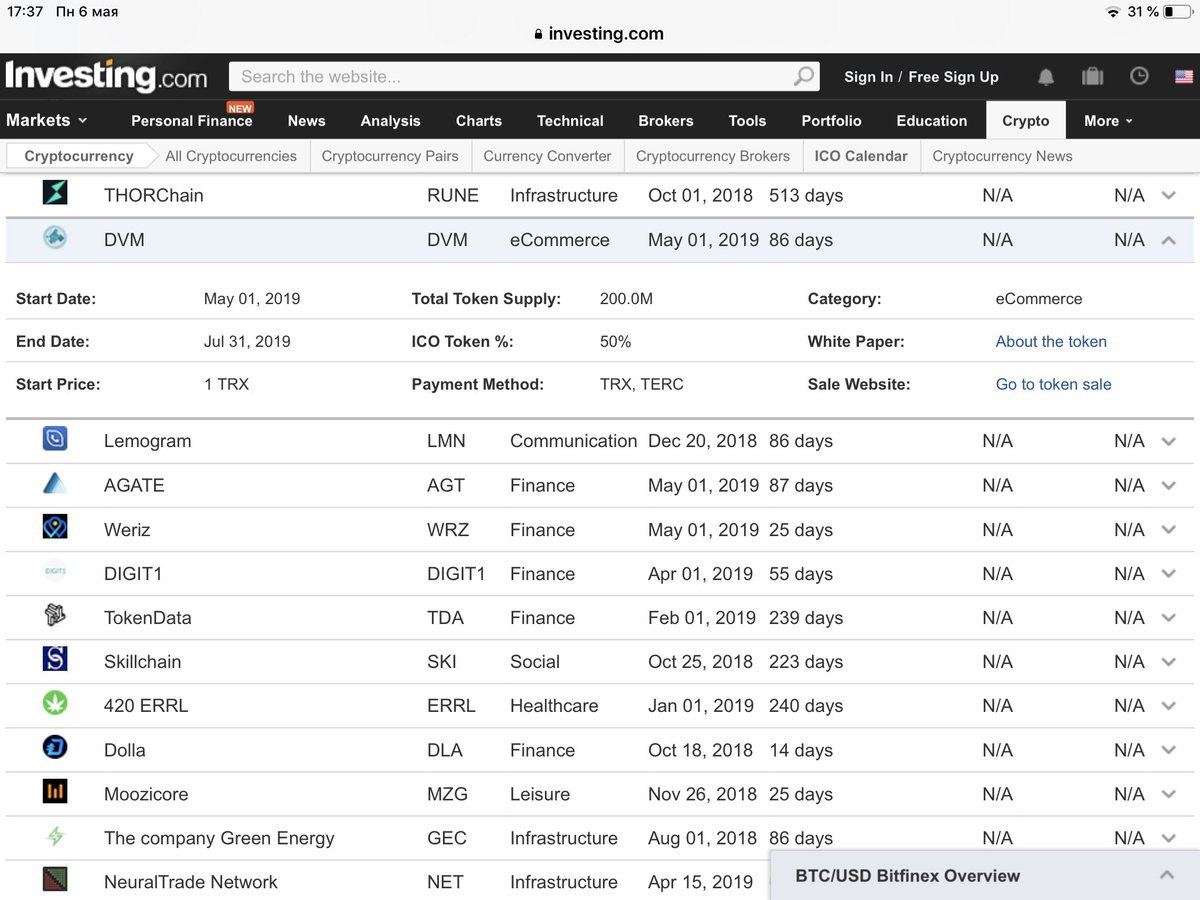Open the Education menu

point(932,121)
